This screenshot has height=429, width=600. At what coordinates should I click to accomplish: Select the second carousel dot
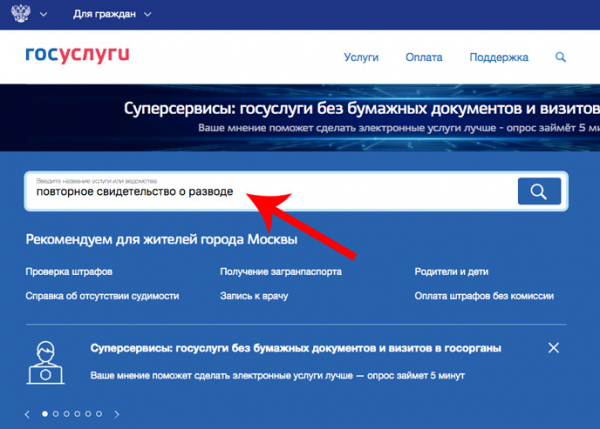(56, 414)
